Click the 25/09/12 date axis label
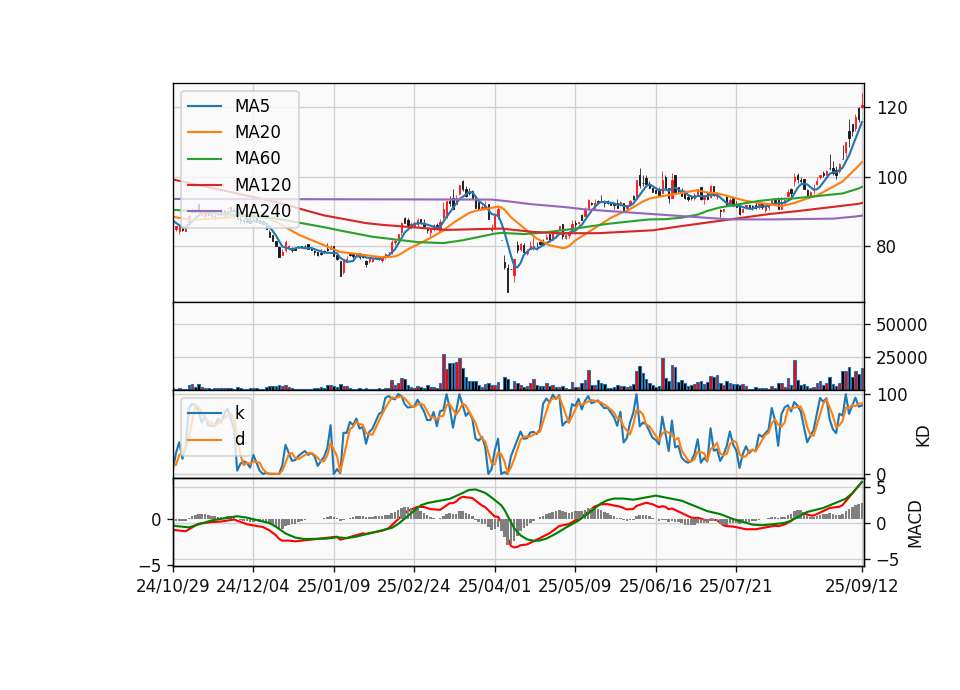Viewport: 960px width, 690px height. pyautogui.click(x=862, y=586)
